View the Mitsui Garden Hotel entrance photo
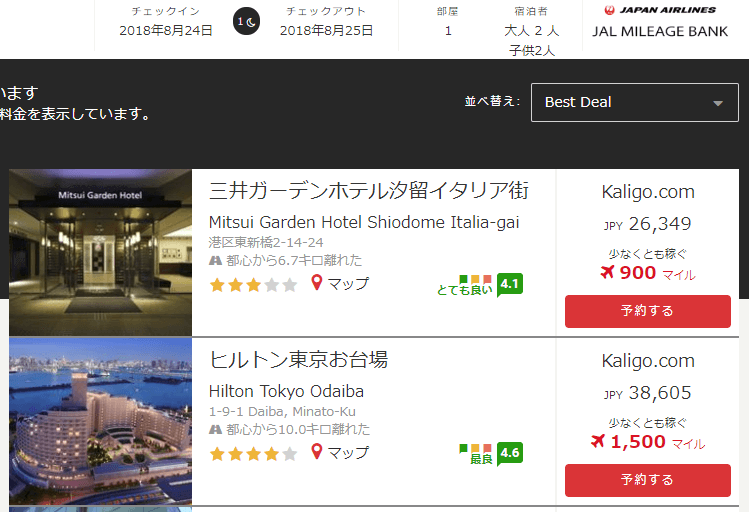749x512 pixels. tap(100, 252)
